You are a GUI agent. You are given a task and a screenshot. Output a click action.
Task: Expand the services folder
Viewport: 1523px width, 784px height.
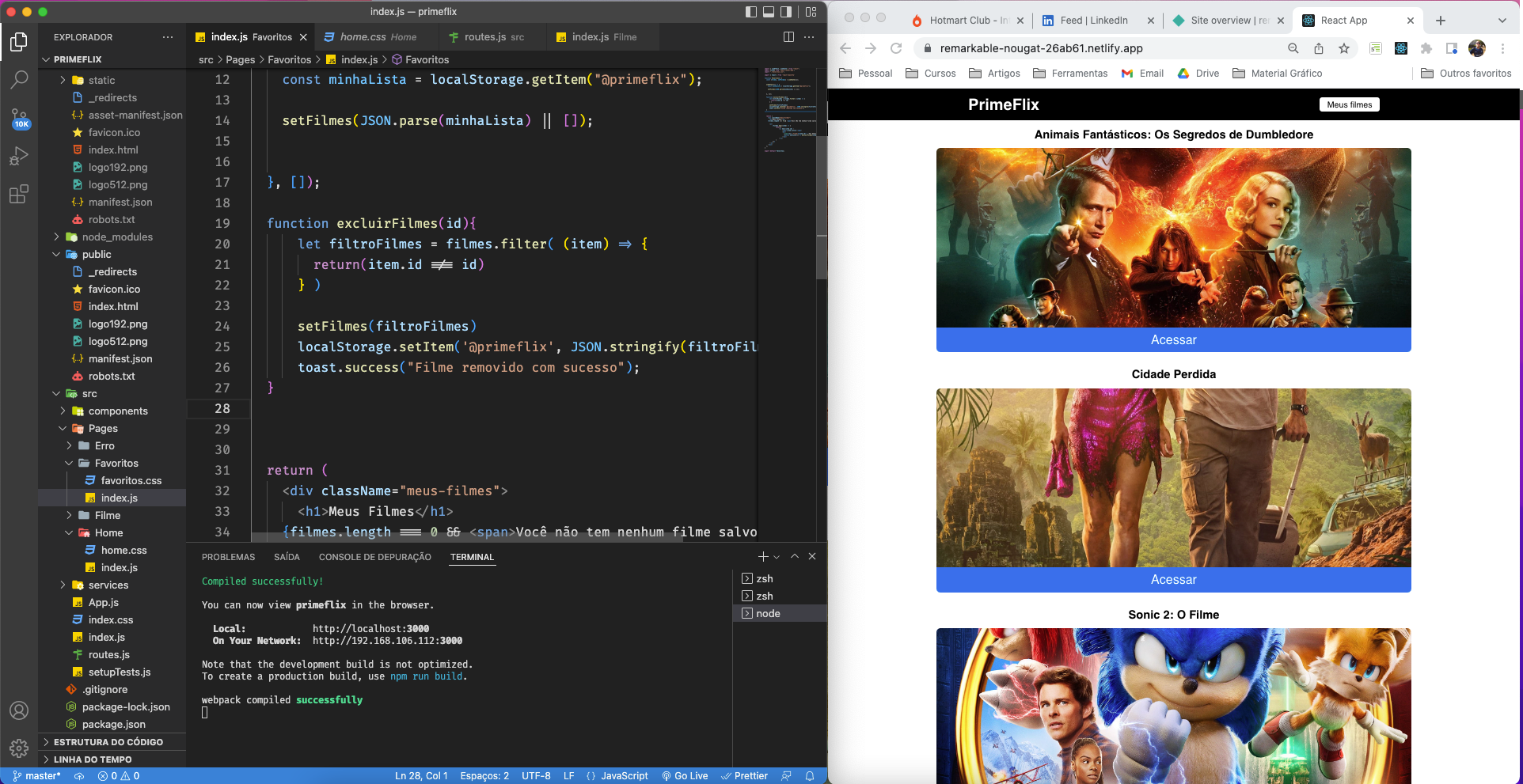point(112,585)
